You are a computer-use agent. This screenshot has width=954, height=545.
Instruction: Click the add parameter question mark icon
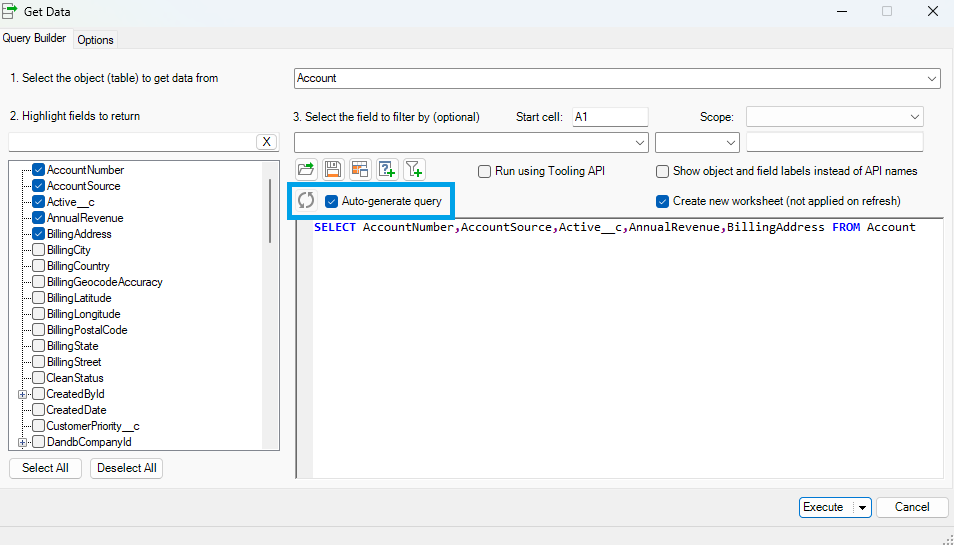tap(387, 170)
